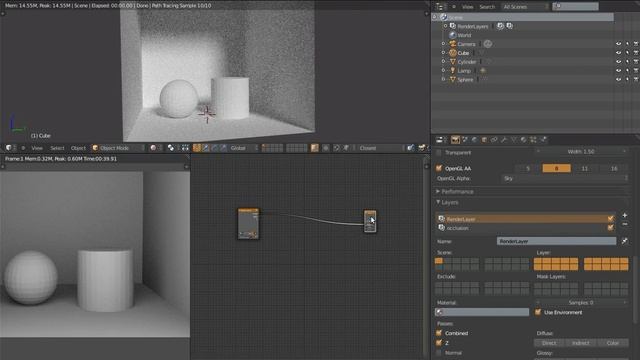
Task: Click the Width 1.50 slider field
Action: pyautogui.click(x=581, y=151)
